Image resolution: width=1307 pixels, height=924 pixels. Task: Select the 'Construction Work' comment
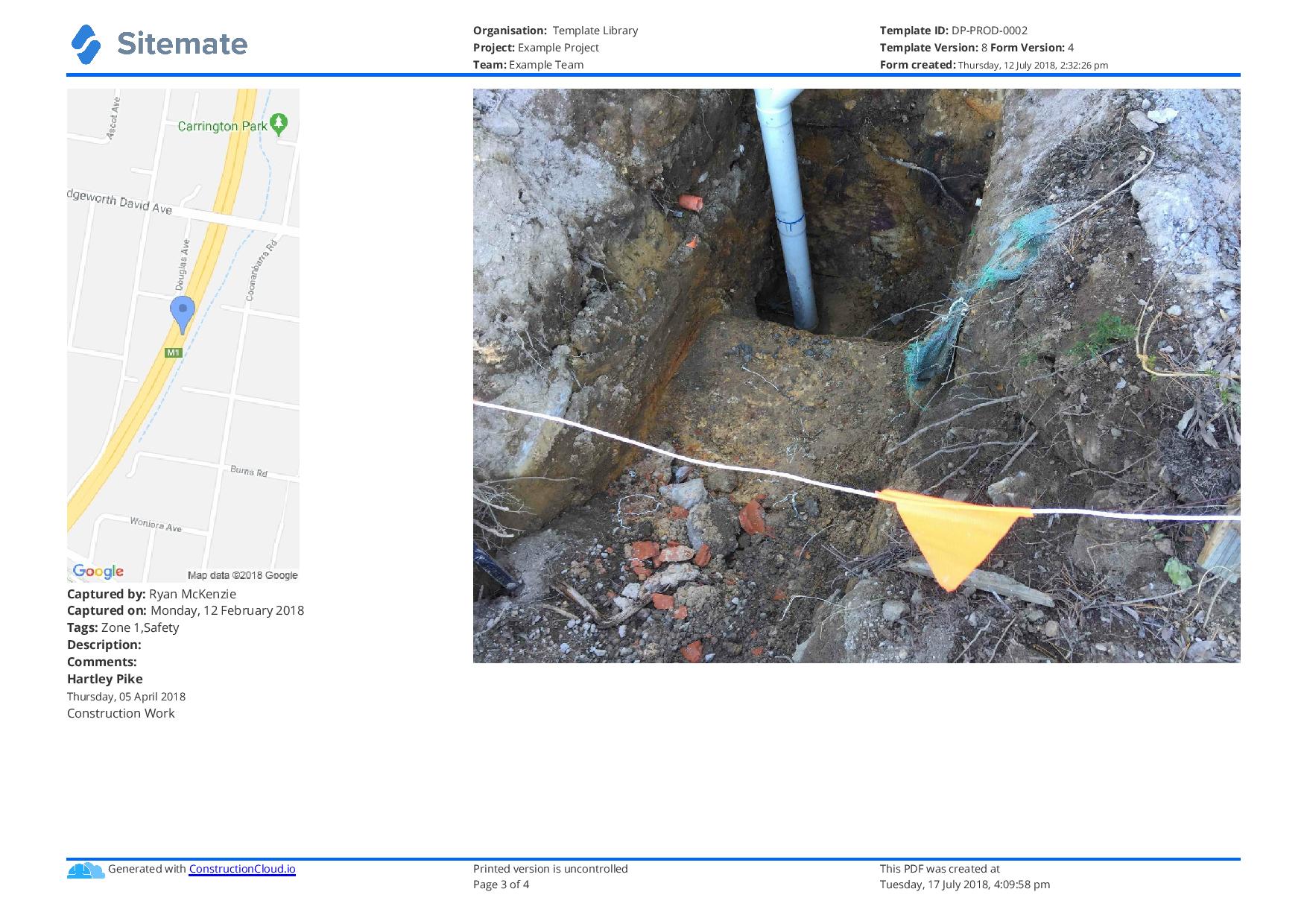pyautogui.click(x=121, y=713)
